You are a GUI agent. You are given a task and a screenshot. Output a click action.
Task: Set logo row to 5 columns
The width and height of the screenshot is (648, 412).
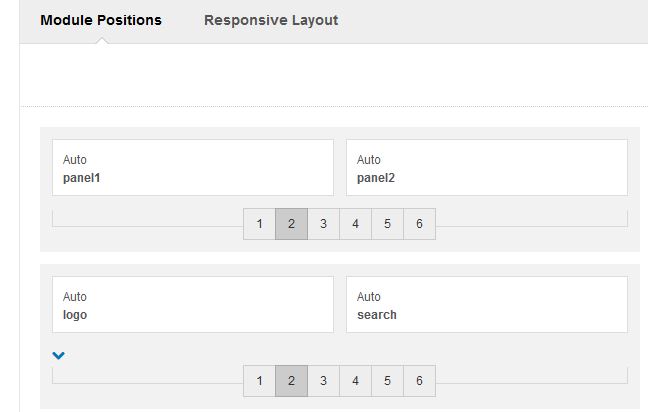click(387, 381)
